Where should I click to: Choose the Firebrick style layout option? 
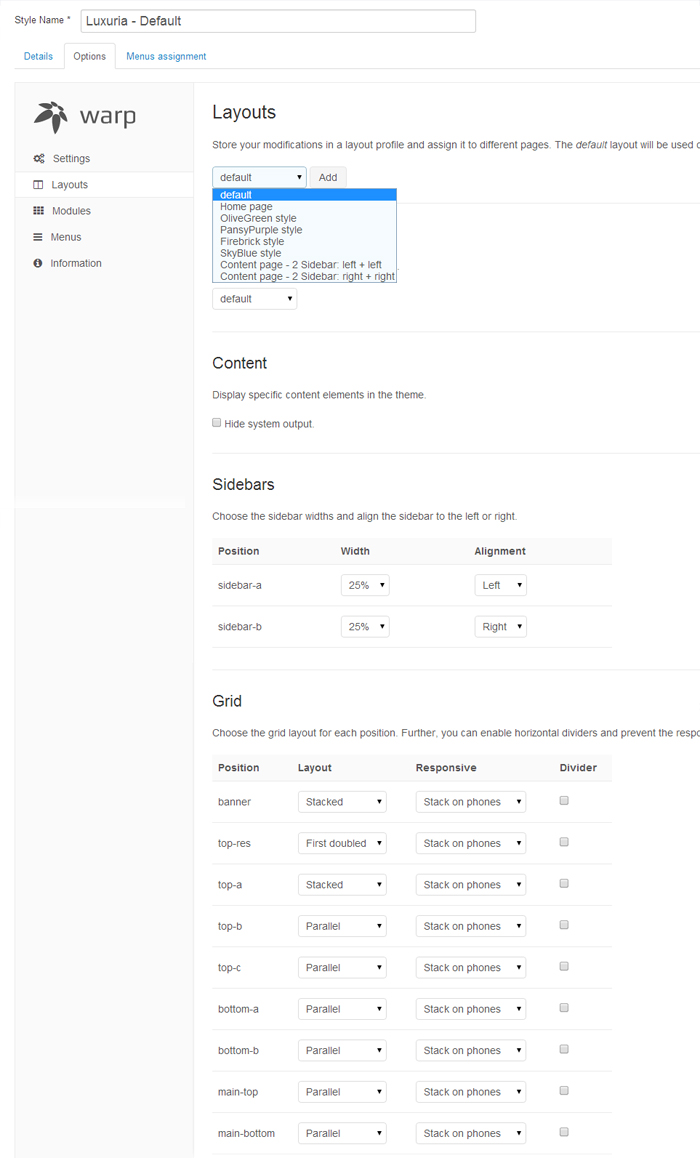tap(252, 242)
